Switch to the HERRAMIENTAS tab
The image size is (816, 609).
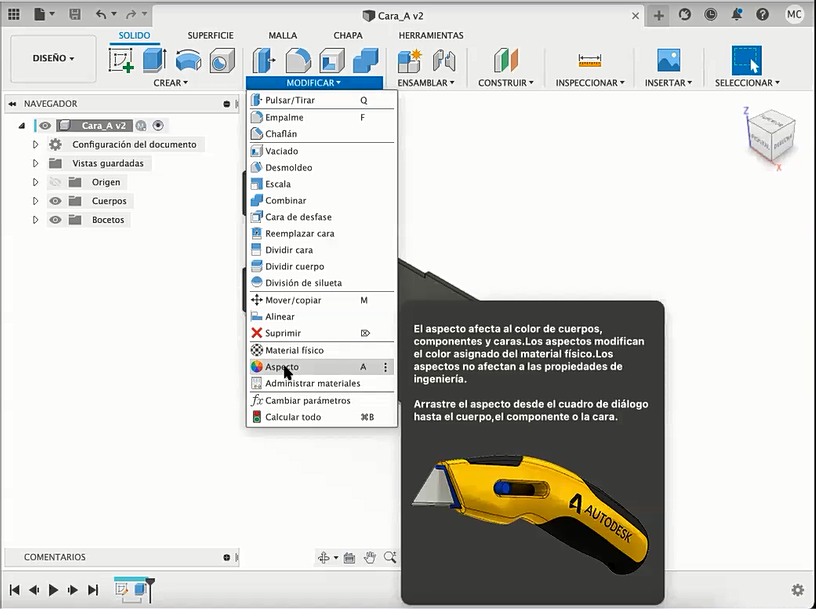(x=431, y=35)
